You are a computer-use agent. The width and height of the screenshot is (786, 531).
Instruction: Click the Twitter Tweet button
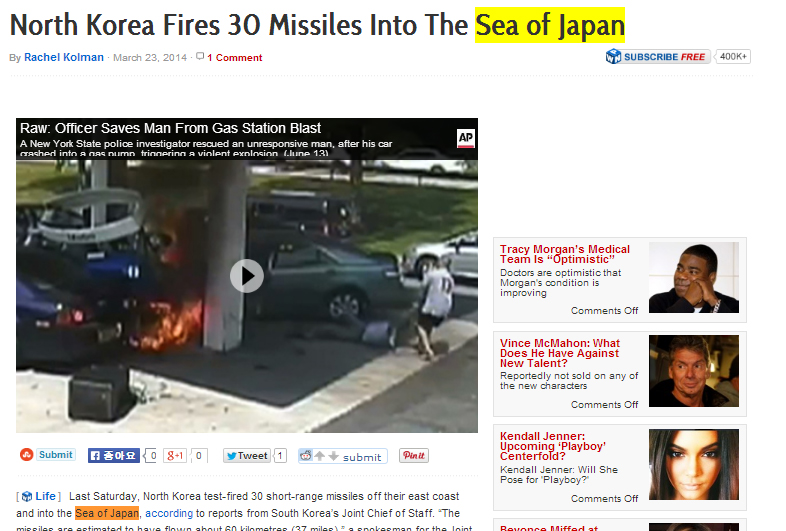(247, 456)
